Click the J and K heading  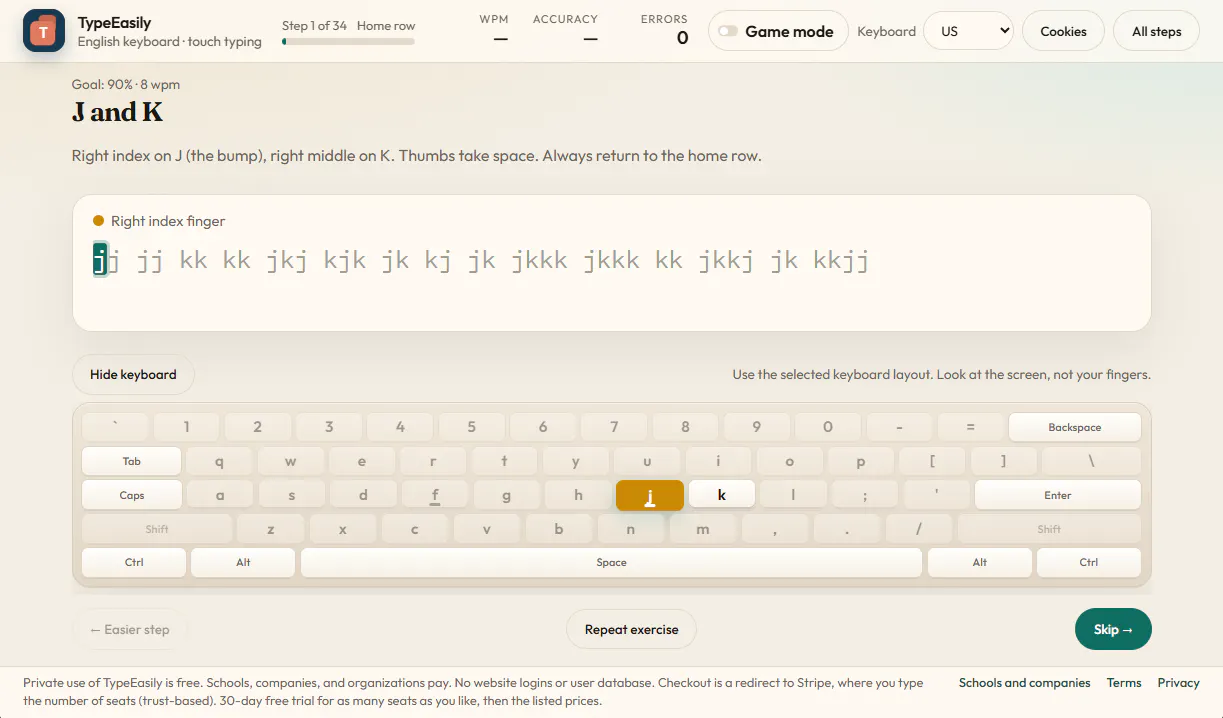117,112
